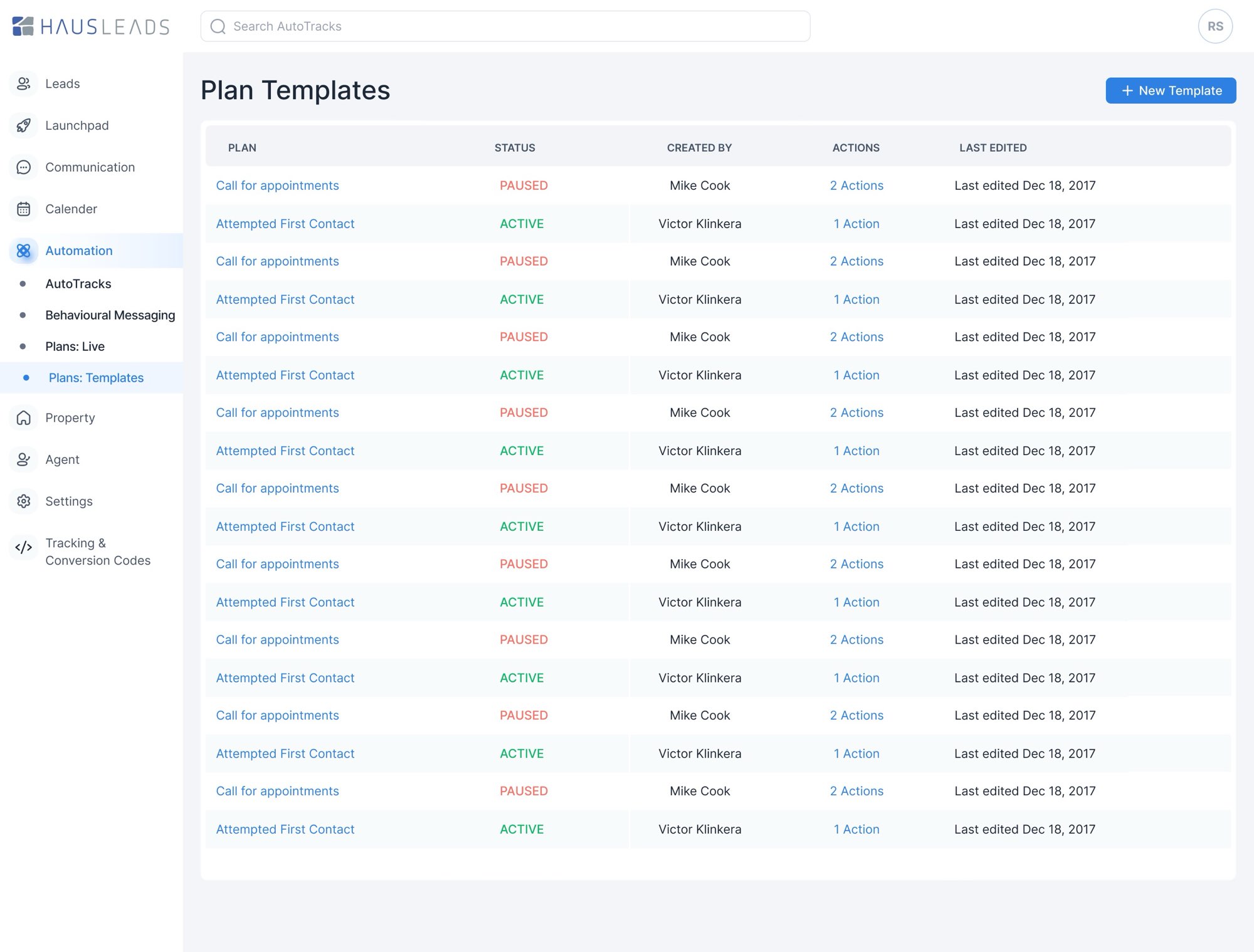Click the New Template button
Viewport: 1254px width, 952px height.
(1171, 90)
